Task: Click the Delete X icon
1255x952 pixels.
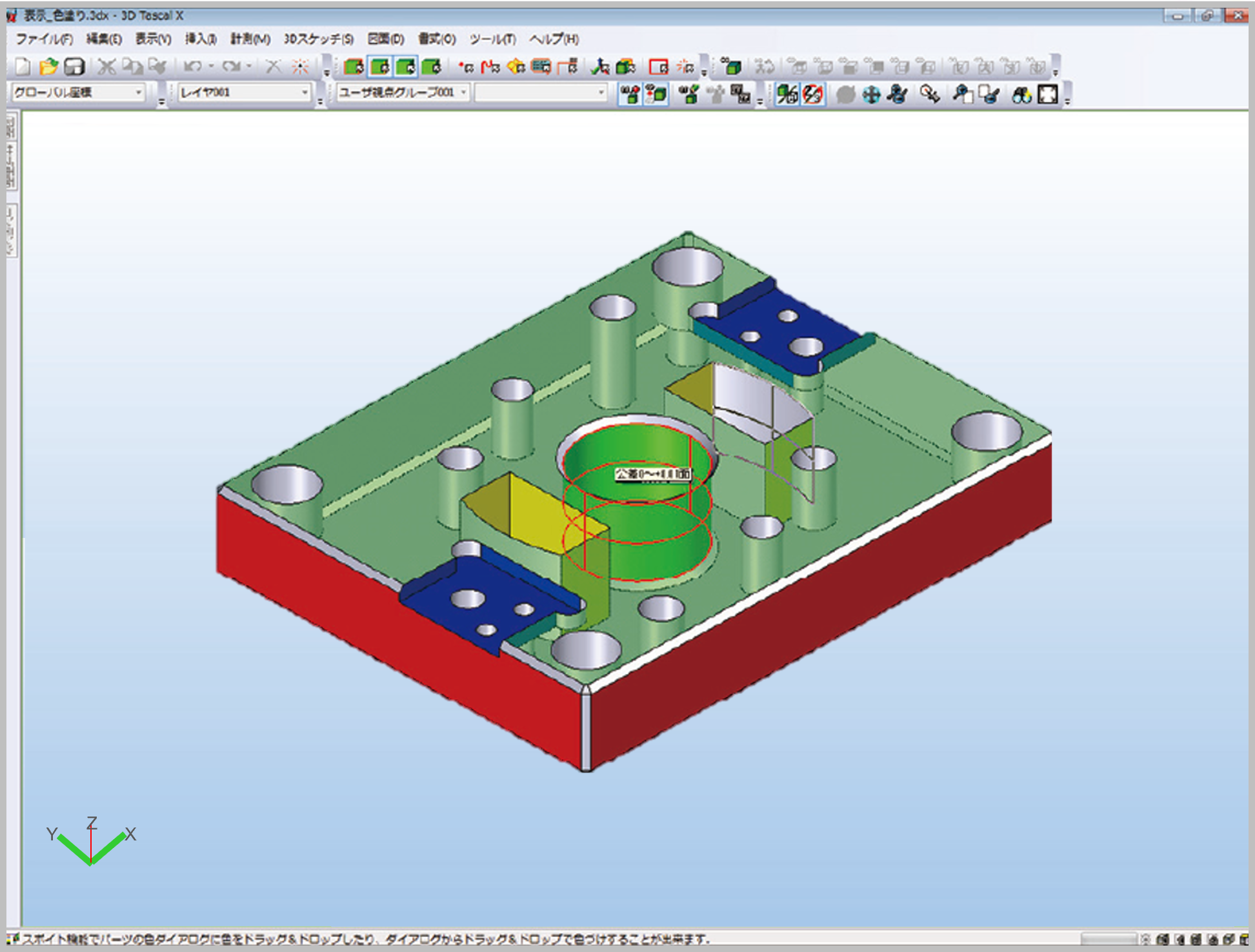Action: [x=274, y=66]
